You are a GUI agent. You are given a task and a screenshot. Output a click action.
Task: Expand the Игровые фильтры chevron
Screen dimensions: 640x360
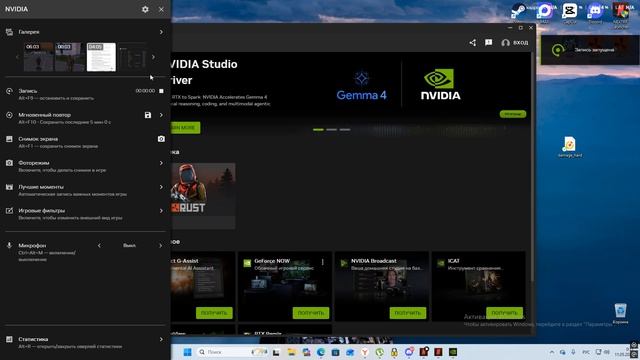[x=161, y=211]
